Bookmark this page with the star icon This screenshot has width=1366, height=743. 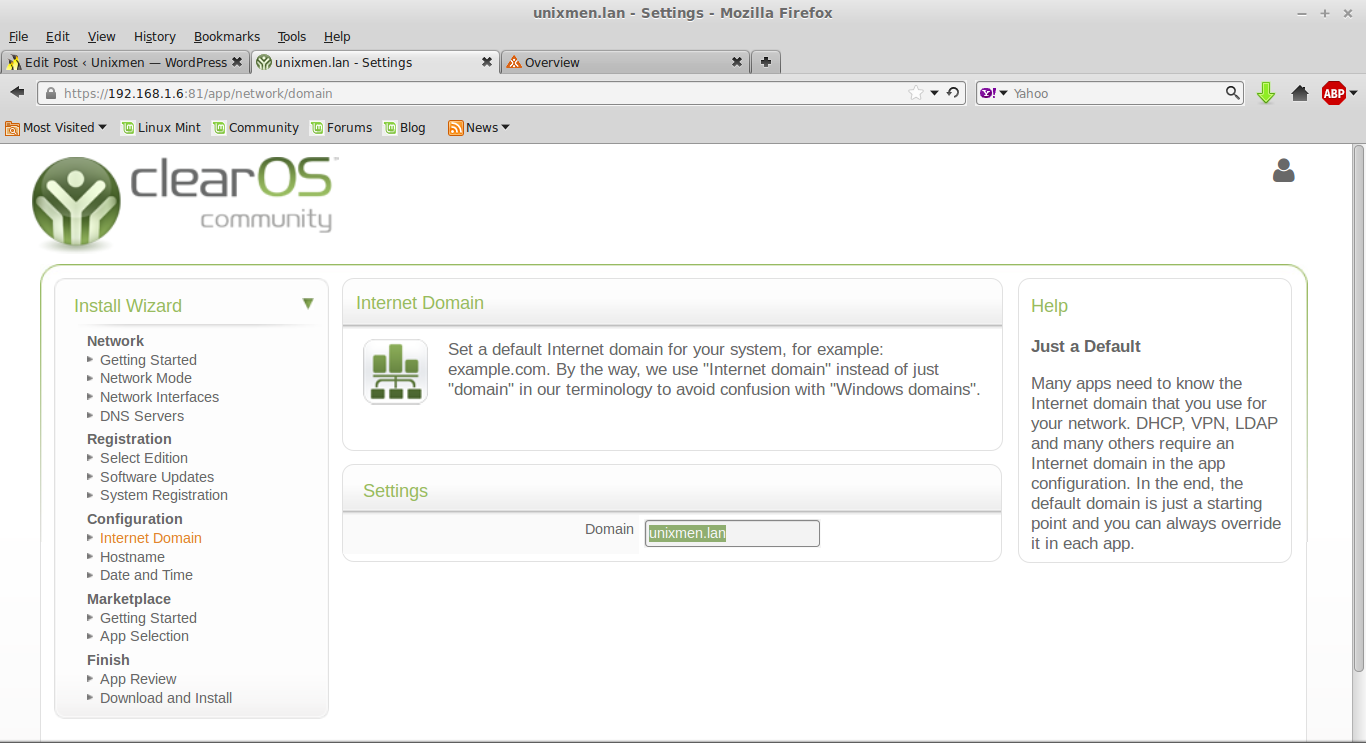pos(916,93)
